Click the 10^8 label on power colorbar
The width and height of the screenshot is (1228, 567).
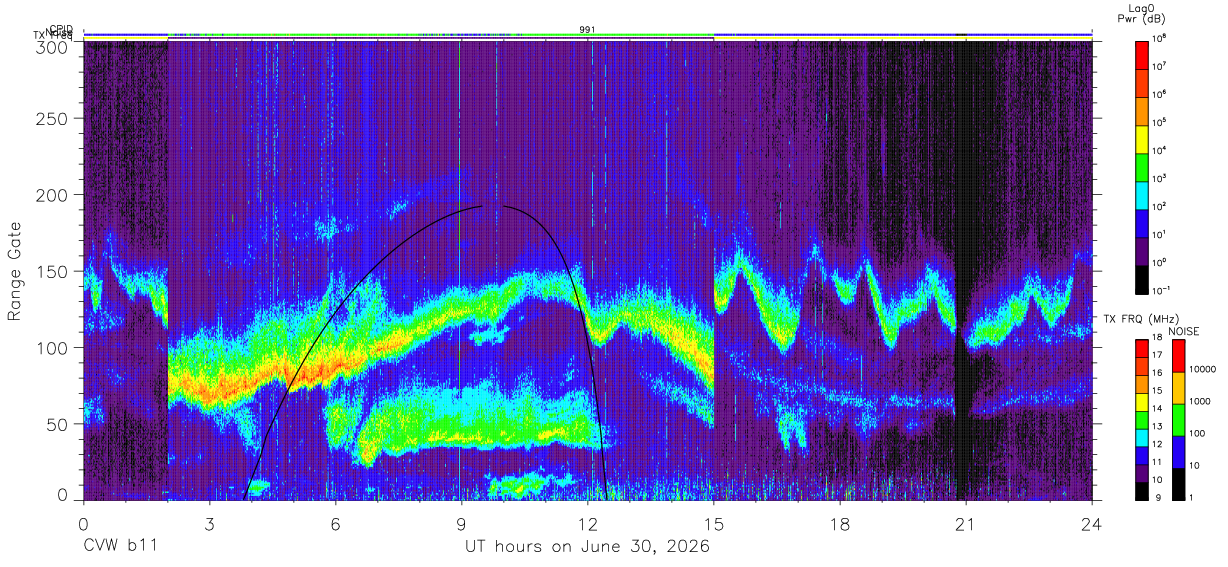point(1161,39)
